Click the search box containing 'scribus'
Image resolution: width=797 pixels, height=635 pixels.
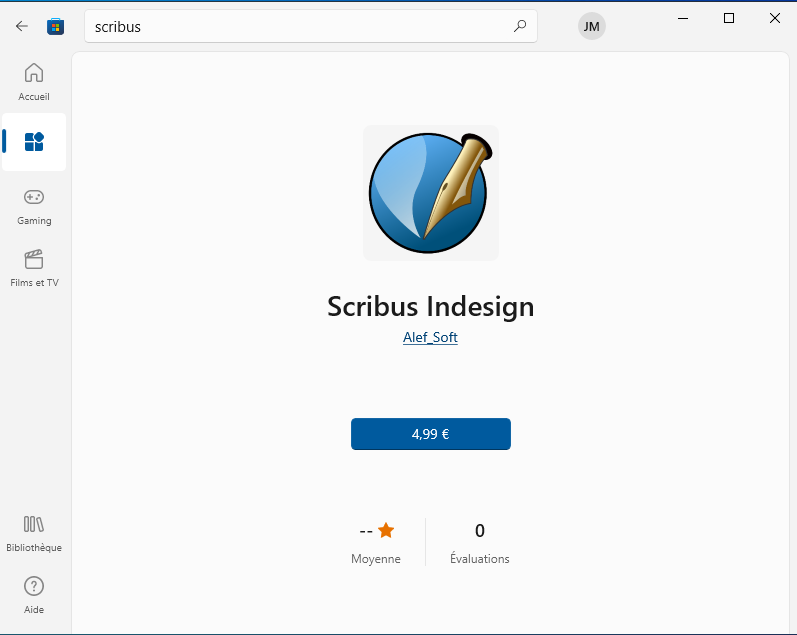click(x=300, y=27)
